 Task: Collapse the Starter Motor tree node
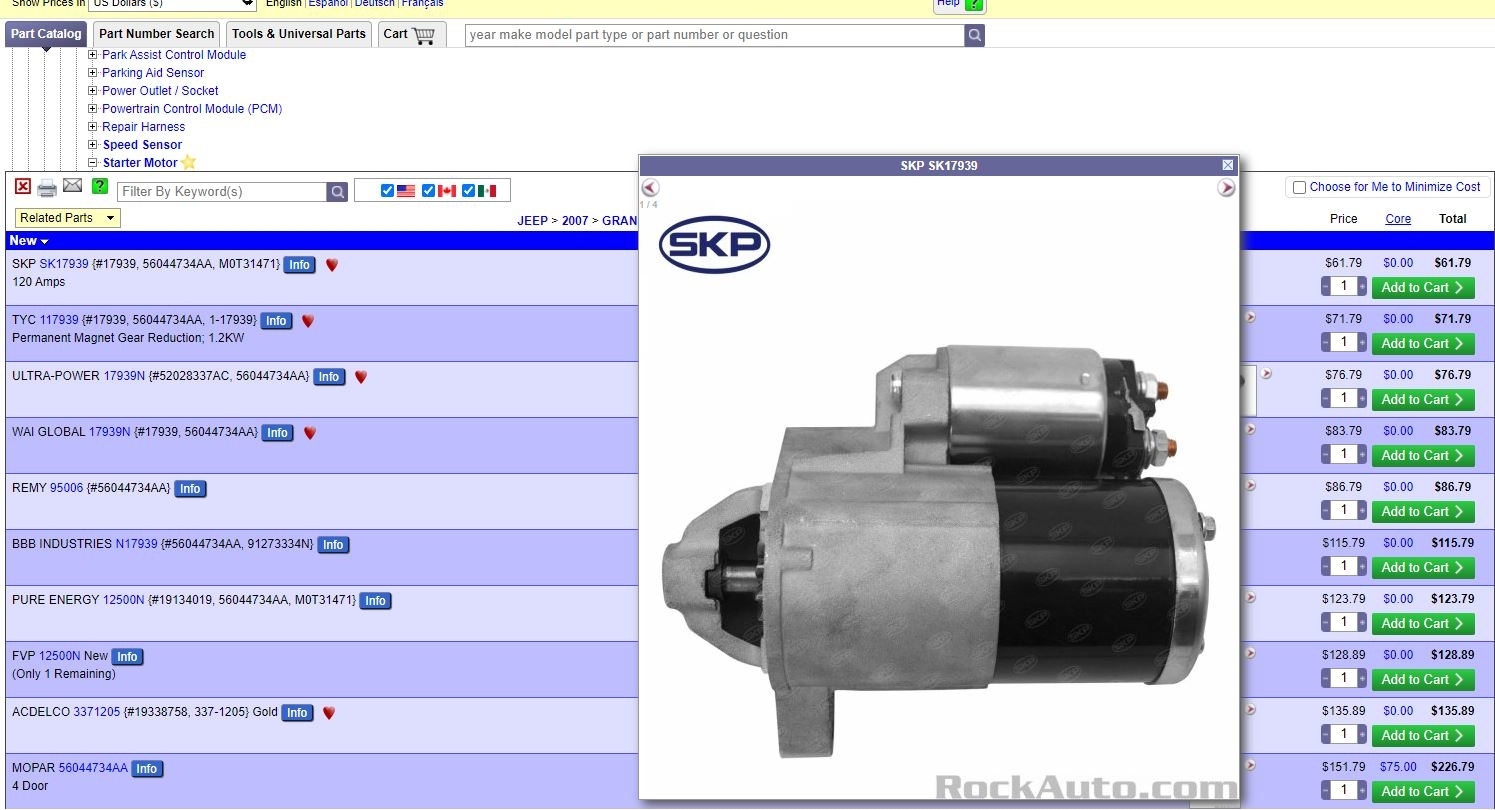93,163
